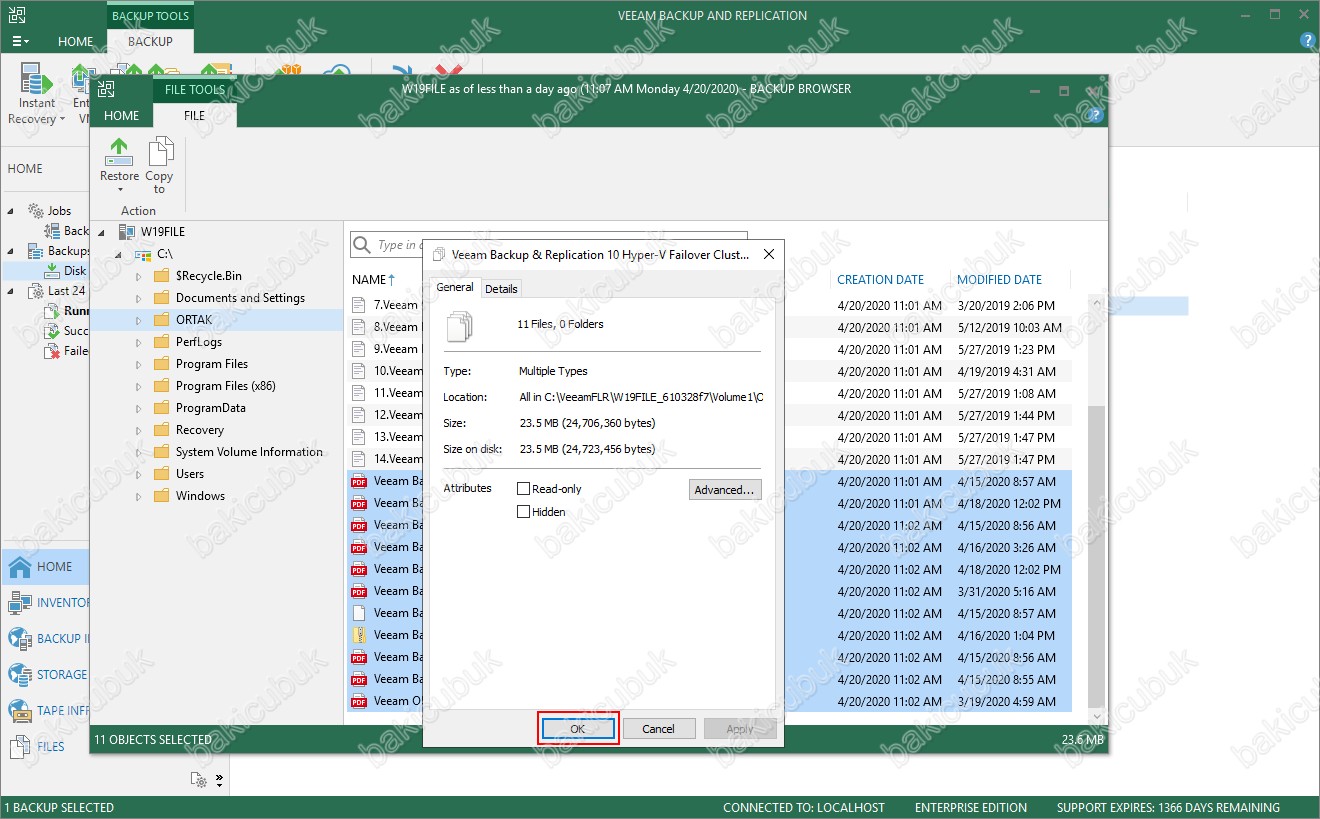Click the Restore icon in Backup Browser
Viewport: 1320px width, 819px height.
click(x=119, y=152)
